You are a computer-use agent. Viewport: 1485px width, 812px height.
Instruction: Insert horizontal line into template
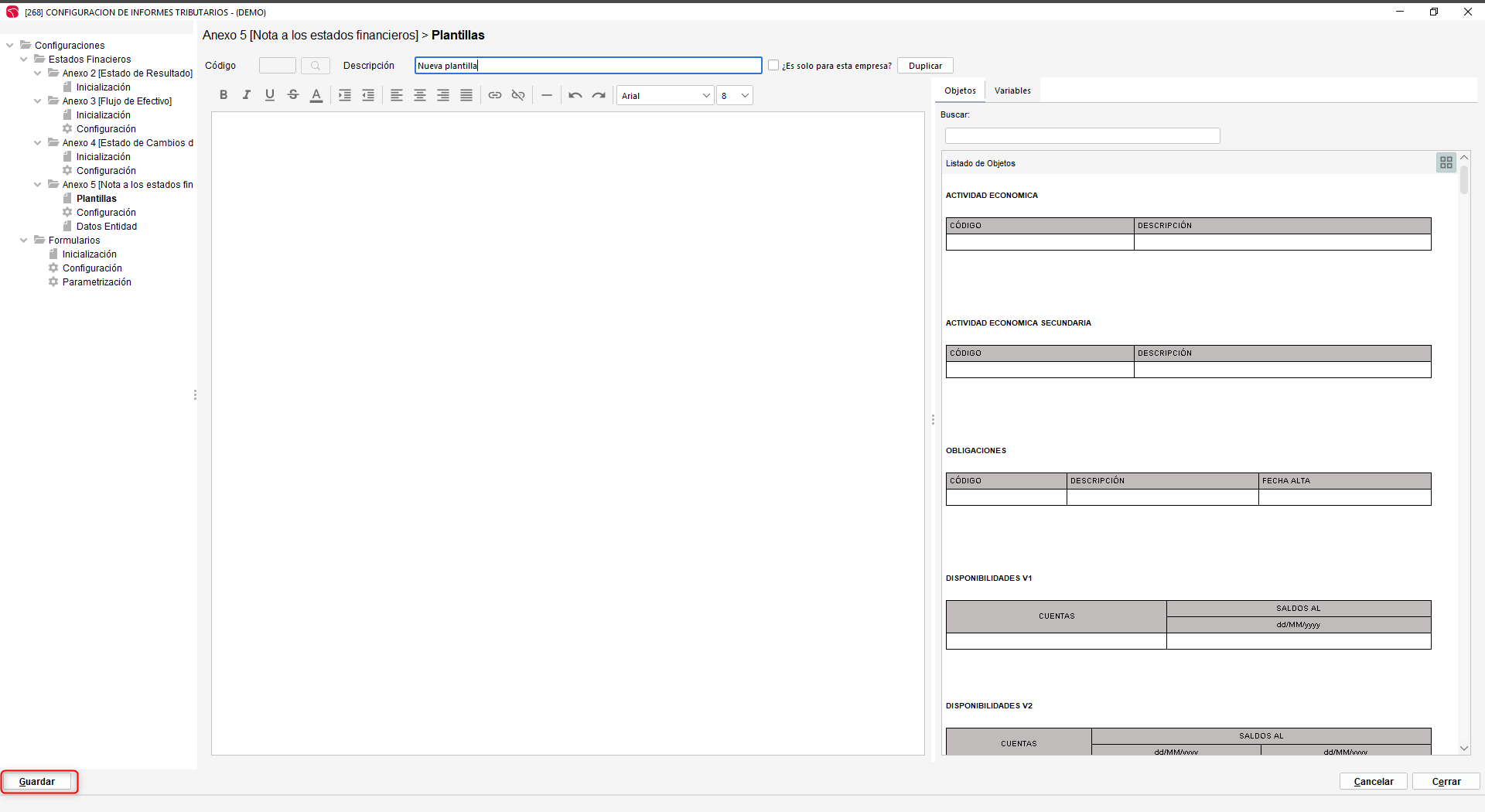coord(547,95)
